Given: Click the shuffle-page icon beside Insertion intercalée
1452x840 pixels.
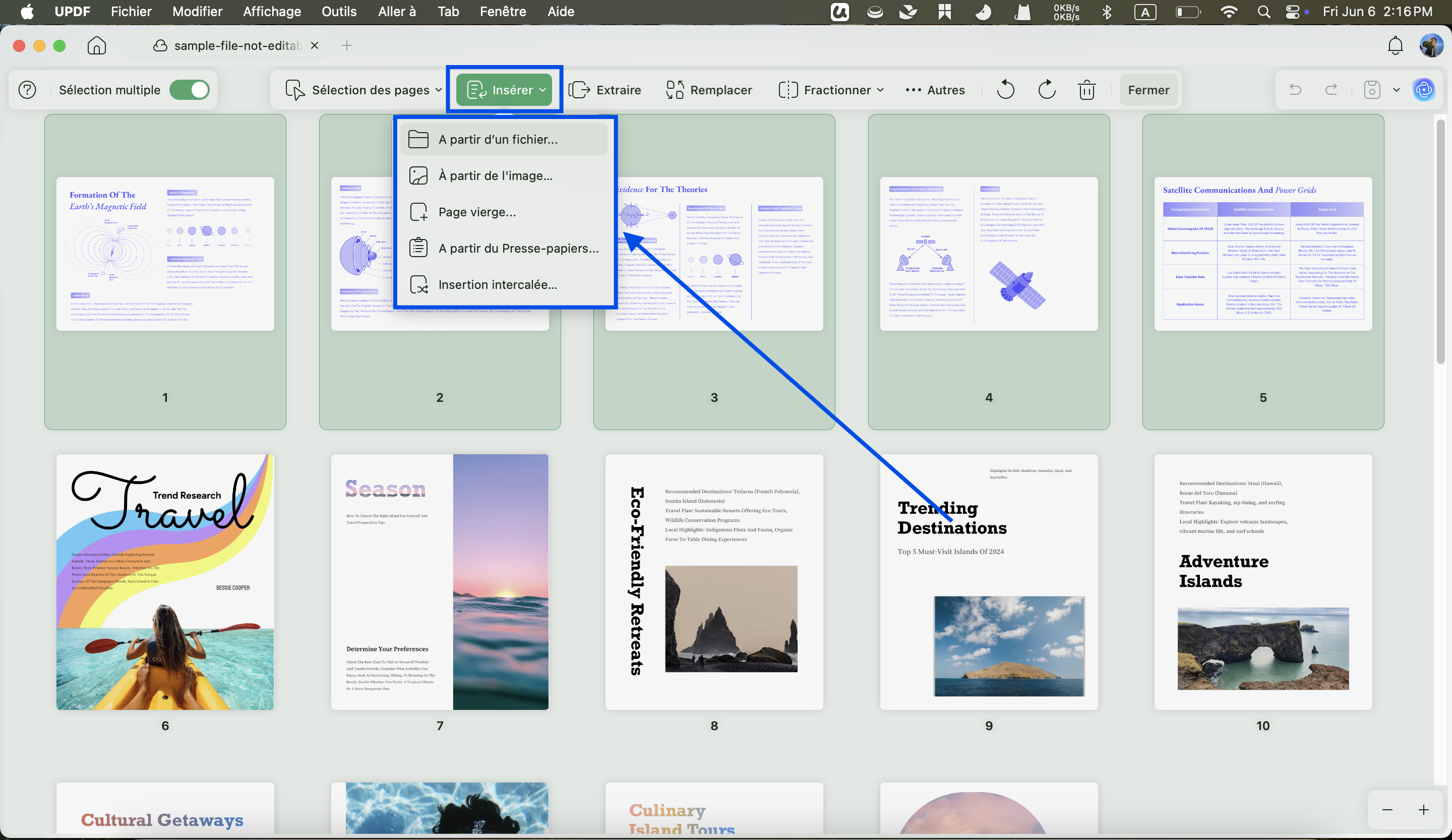Looking at the screenshot, I should (418, 284).
